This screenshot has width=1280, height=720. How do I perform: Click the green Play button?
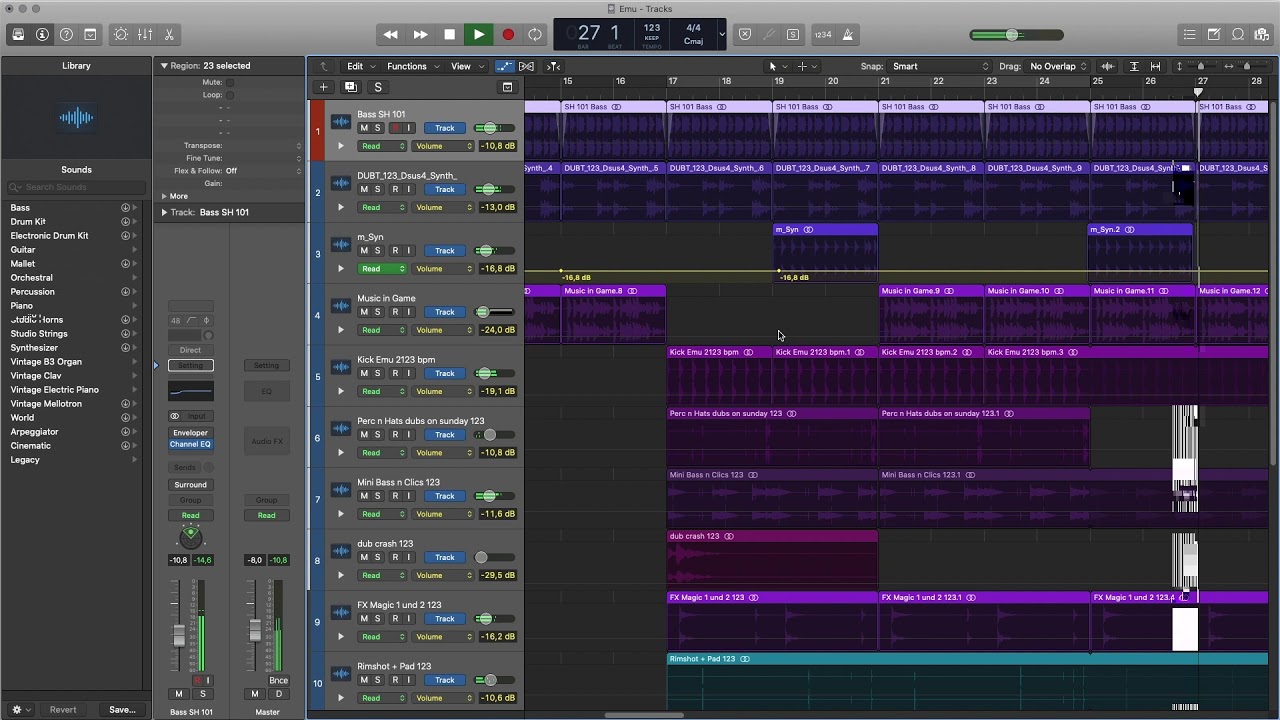pyautogui.click(x=478, y=35)
